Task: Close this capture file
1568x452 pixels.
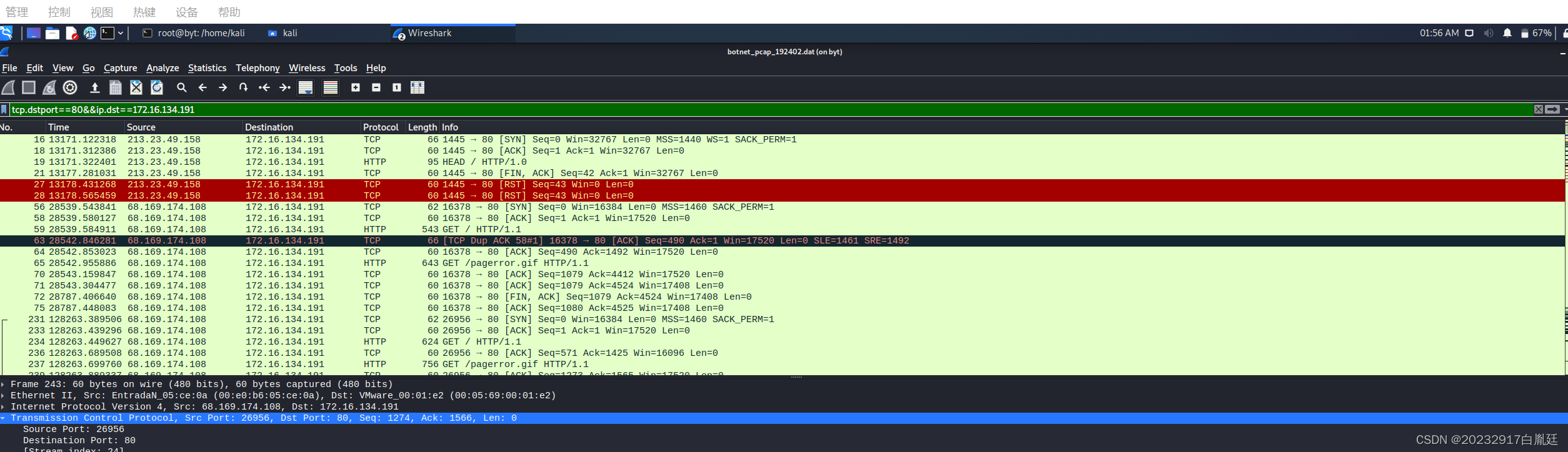Action: [136, 88]
